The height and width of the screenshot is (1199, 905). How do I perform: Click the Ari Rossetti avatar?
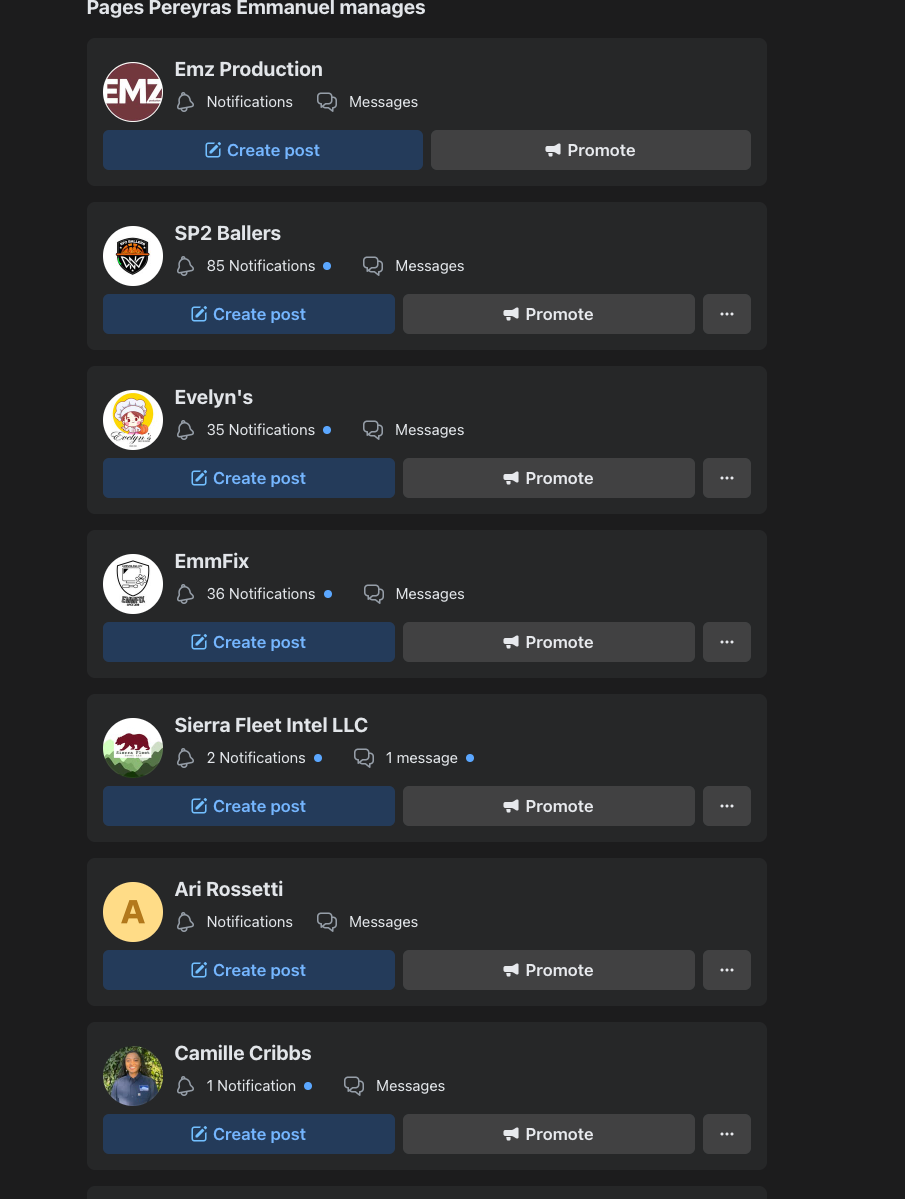(x=133, y=912)
